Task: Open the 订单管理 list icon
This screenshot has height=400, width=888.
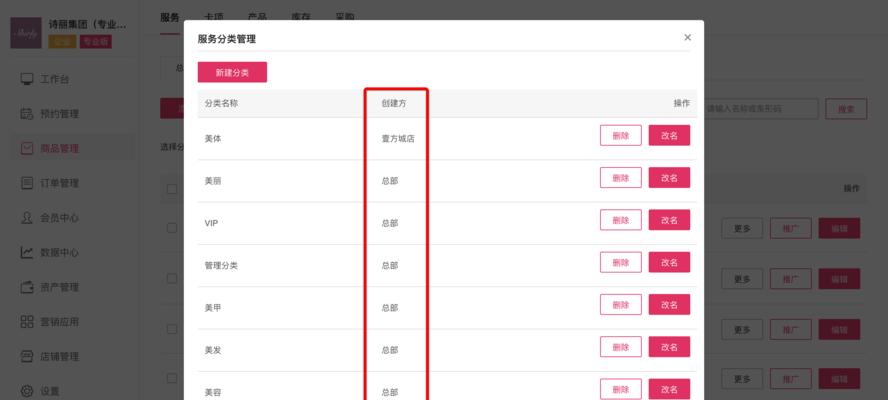Action: pyautogui.click(x=27, y=183)
